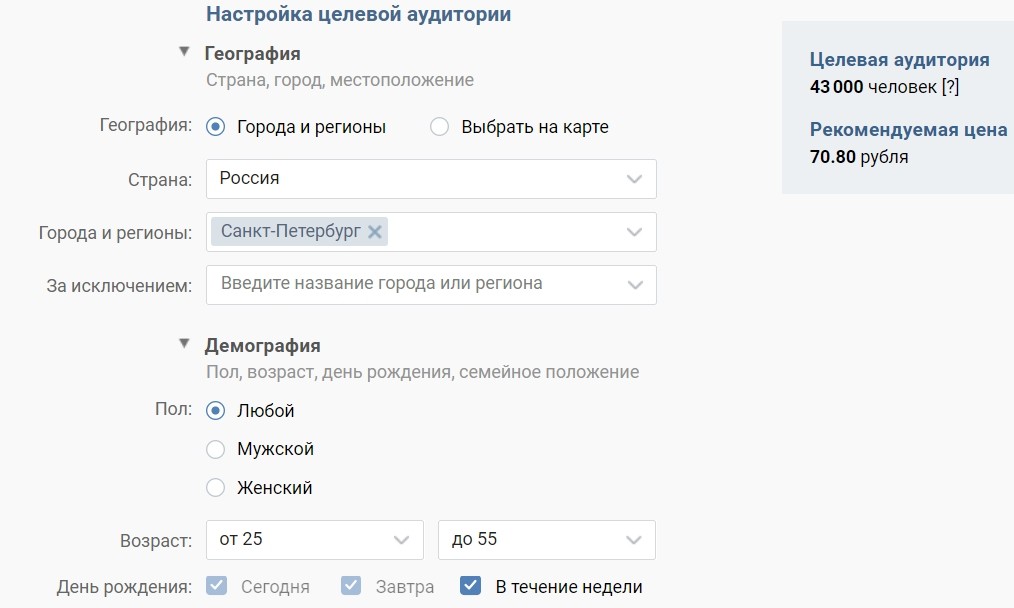Screen dimensions: 1014x608
Task: Open the maximum age до 55 dropdown
Action: [x=546, y=539]
